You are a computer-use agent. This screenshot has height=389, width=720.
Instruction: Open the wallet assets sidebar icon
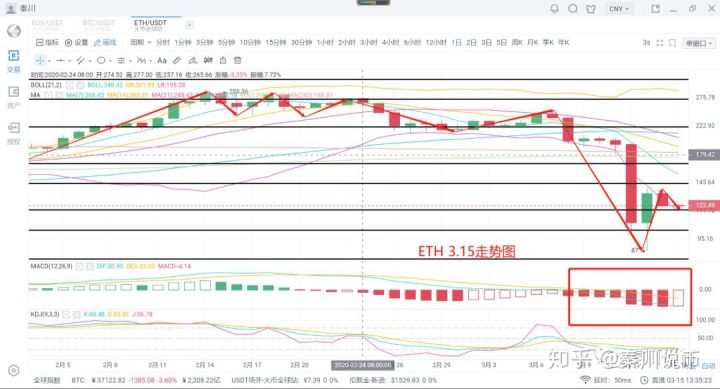14,96
